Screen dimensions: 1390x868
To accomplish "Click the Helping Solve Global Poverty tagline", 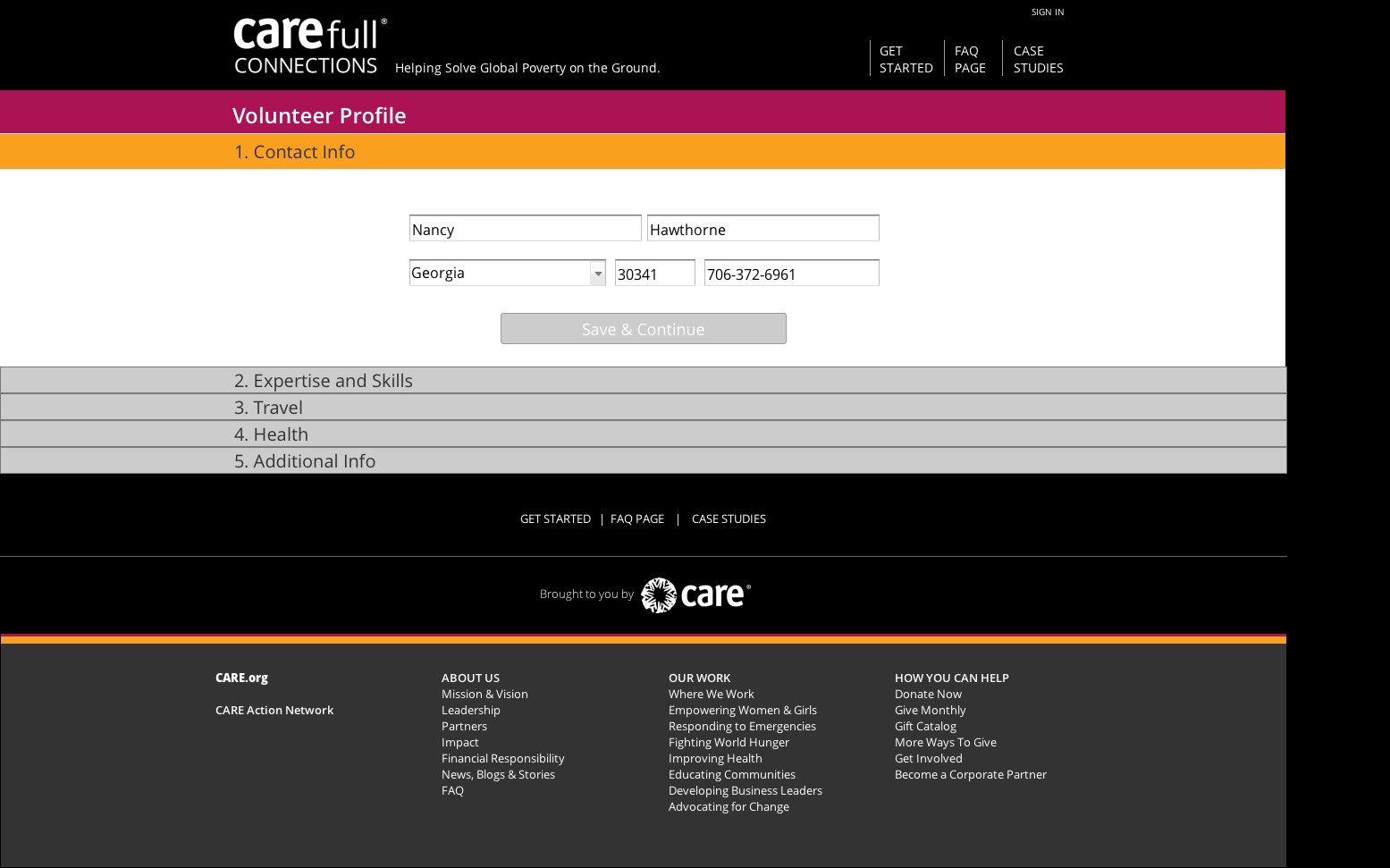I will [527, 68].
